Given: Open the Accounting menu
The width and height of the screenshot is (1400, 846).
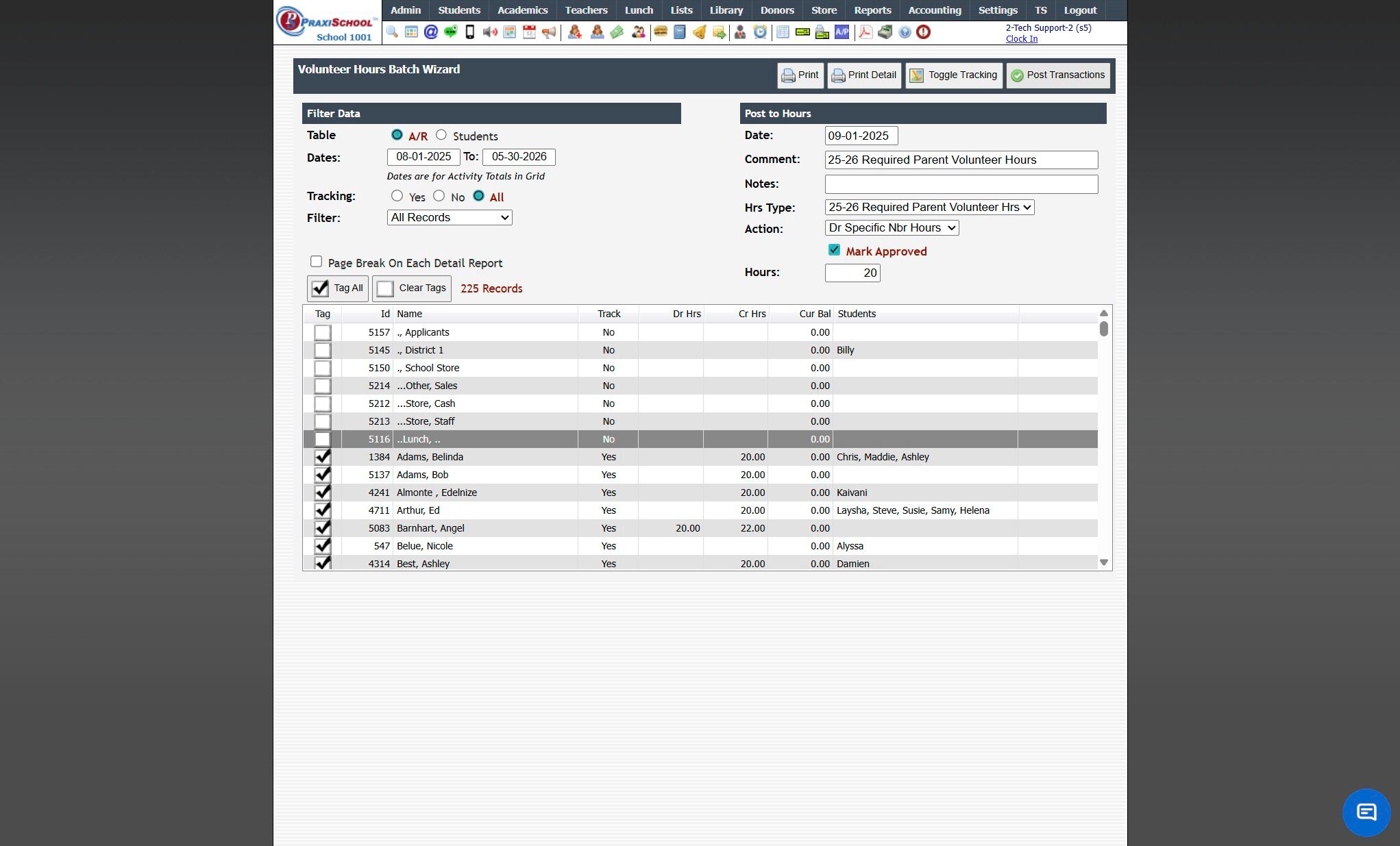Looking at the screenshot, I should click(x=934, y=10).
